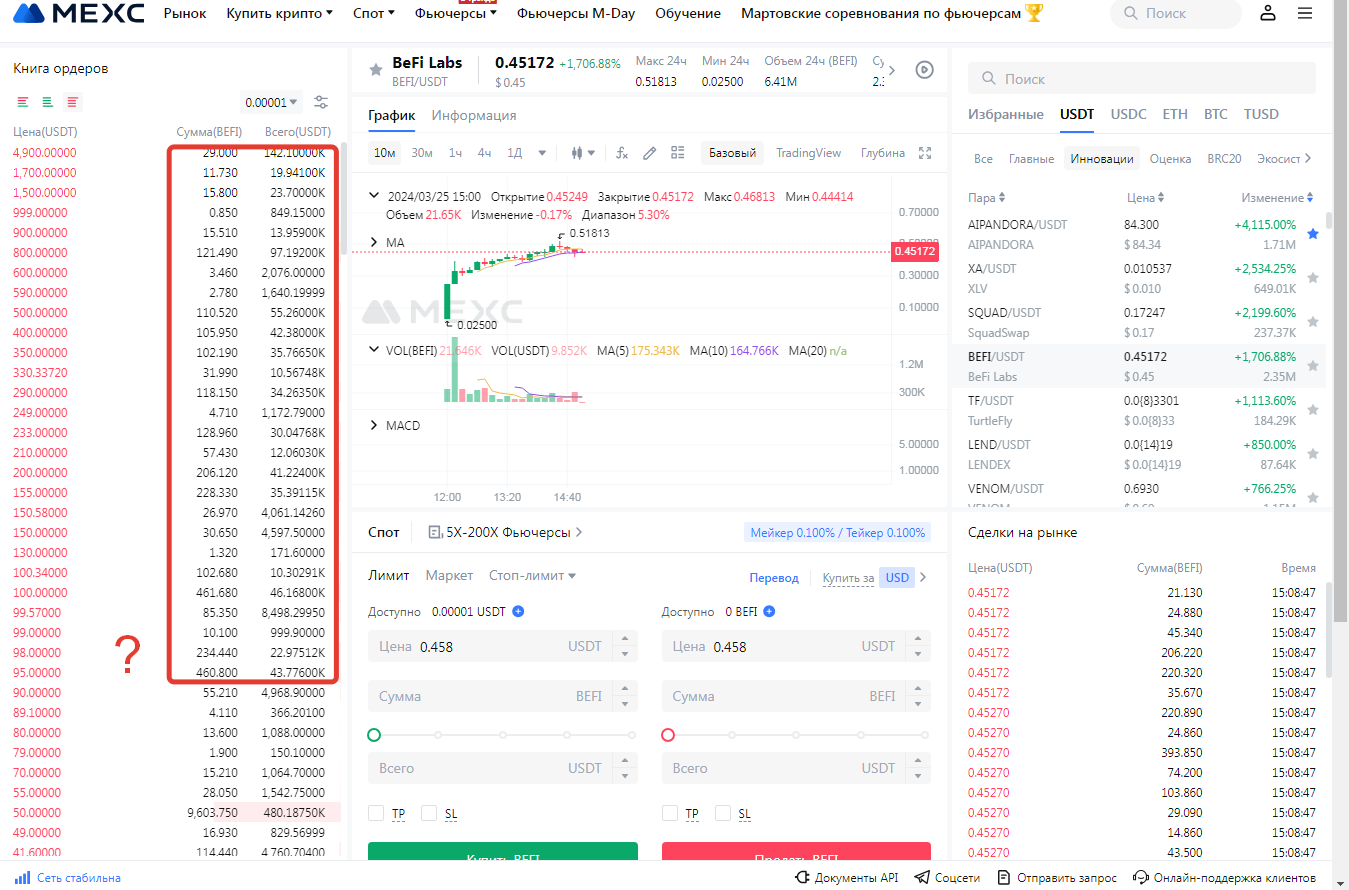Click the MEXC logo
1349x890 pixels.
pyautogui.click(x=79, y=14)
